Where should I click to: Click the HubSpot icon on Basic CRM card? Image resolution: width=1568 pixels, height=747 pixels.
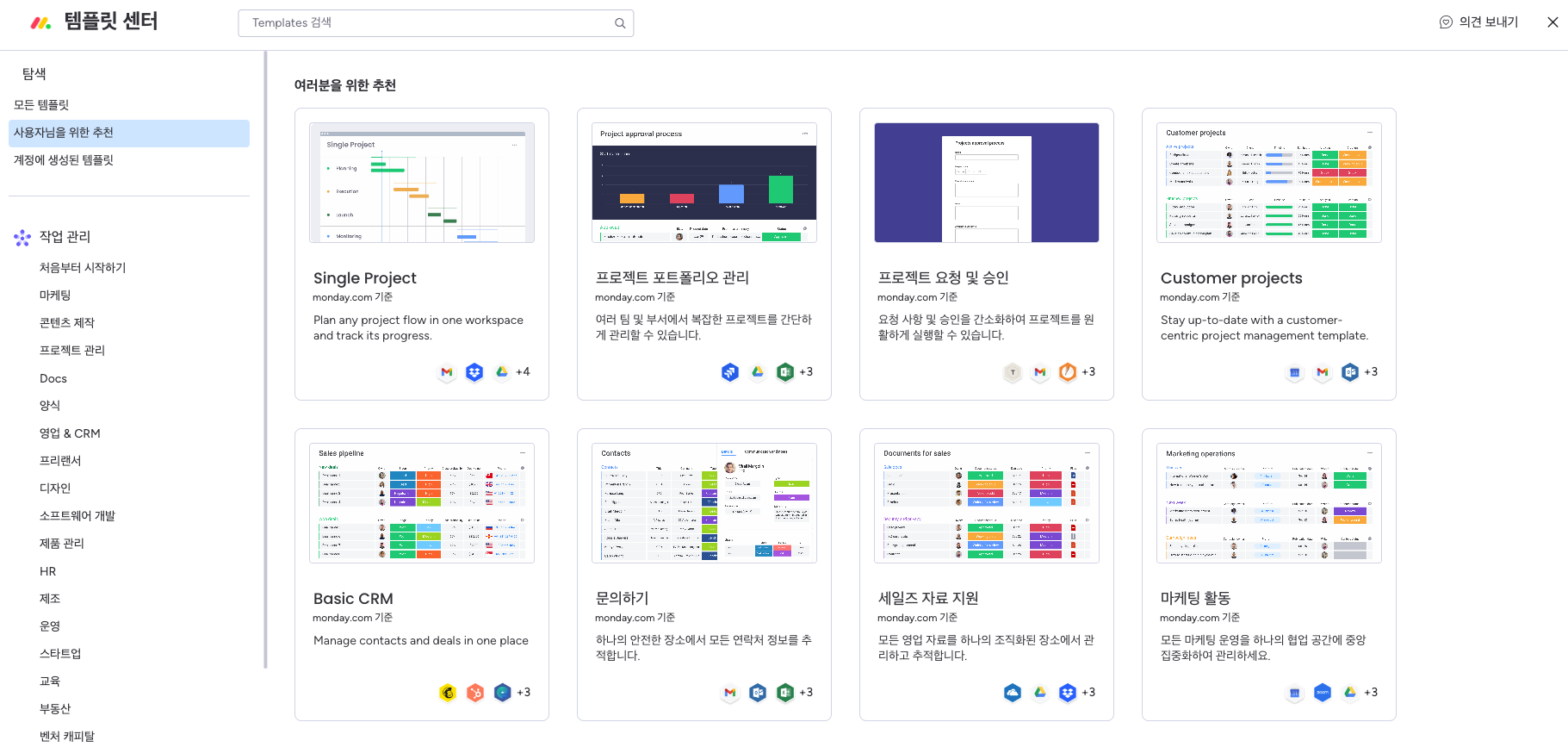[x=475, y=693]
